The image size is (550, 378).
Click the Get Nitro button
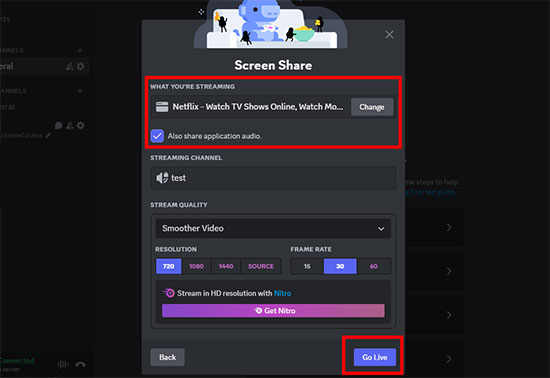(x=273, y=311)
